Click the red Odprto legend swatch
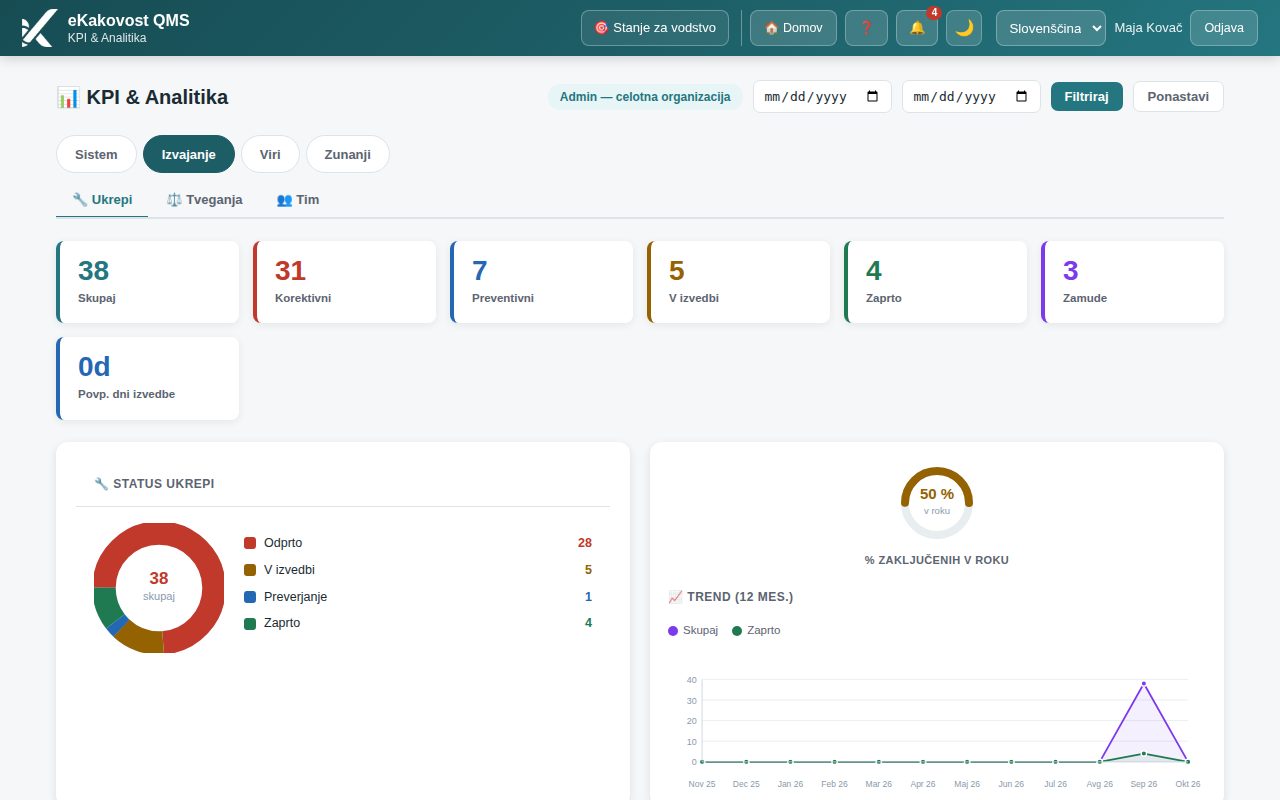Screen dimensions: 1280x800 click(250, 543)
